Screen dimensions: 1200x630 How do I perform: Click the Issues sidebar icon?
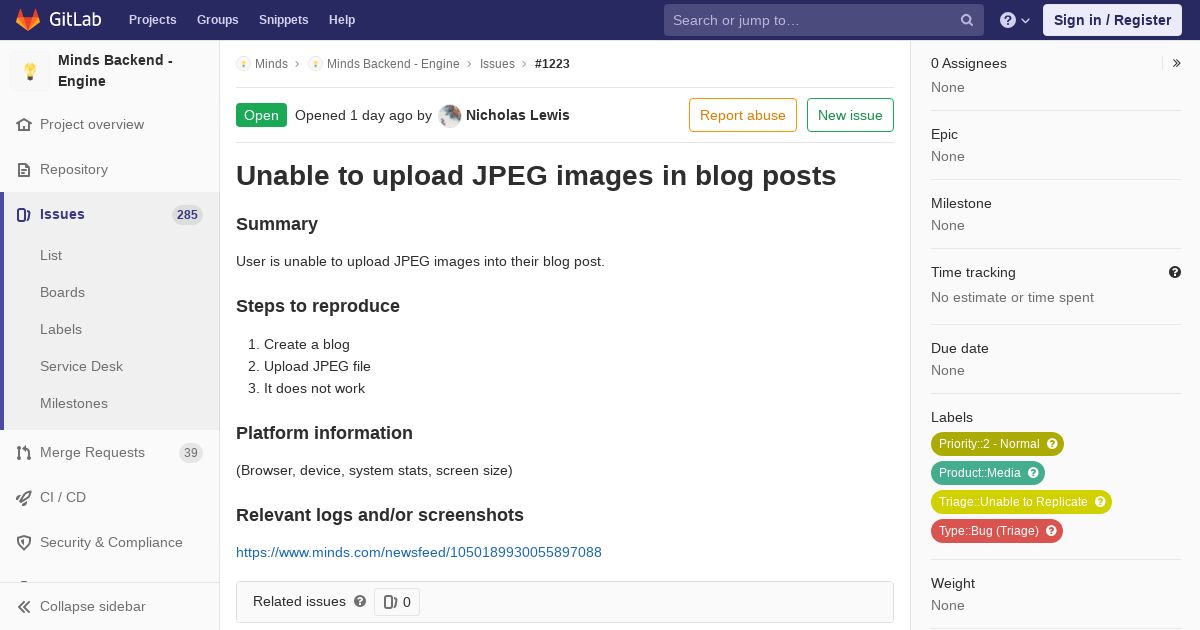(24, 215)
